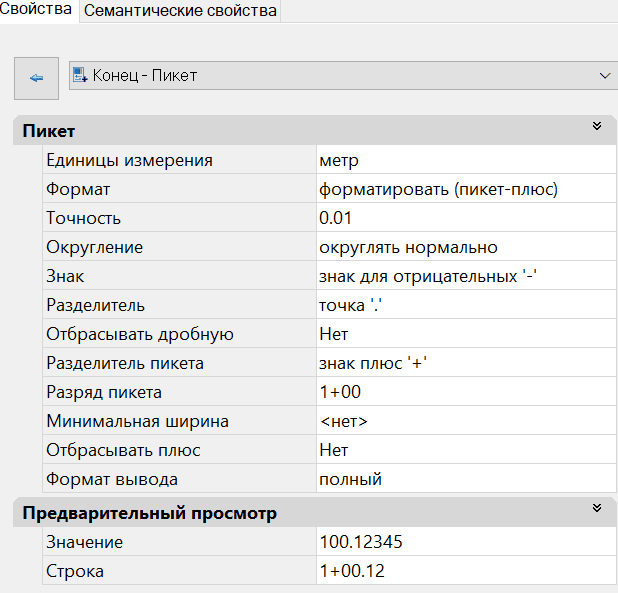This screenshot has width=618, height=593.
Task: Toggle the Отбрасывать дробную value Нет
Action: point(465,334)
